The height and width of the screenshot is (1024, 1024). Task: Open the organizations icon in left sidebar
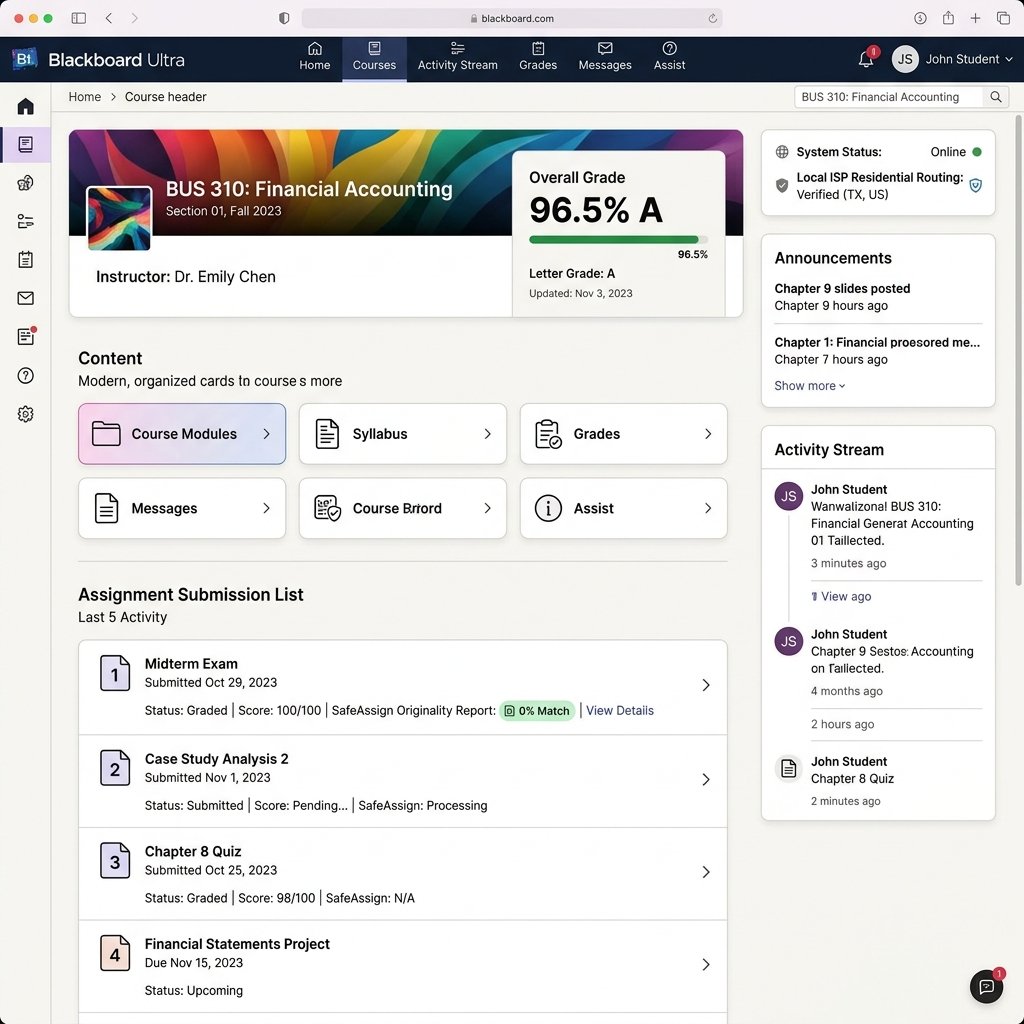coord(25,183)
